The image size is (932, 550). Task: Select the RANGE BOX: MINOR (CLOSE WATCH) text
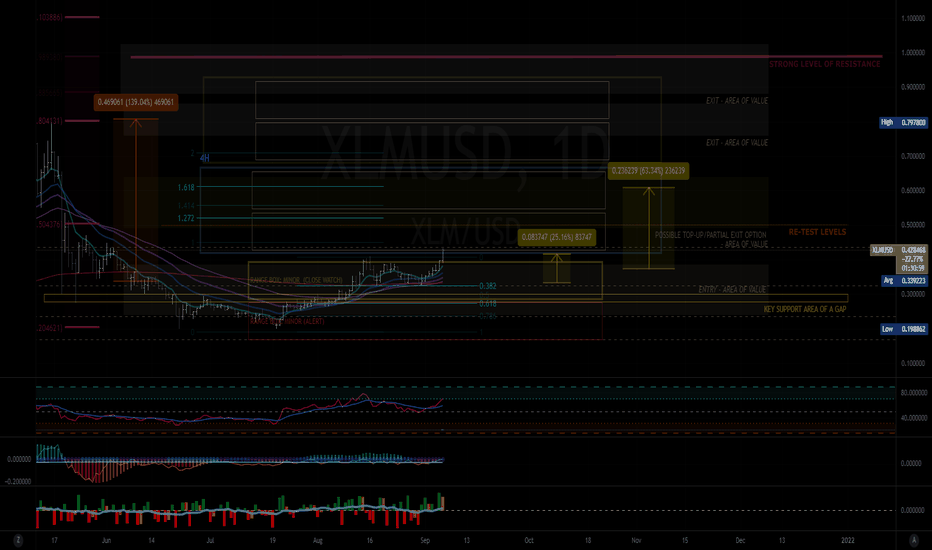pos(296,280)
